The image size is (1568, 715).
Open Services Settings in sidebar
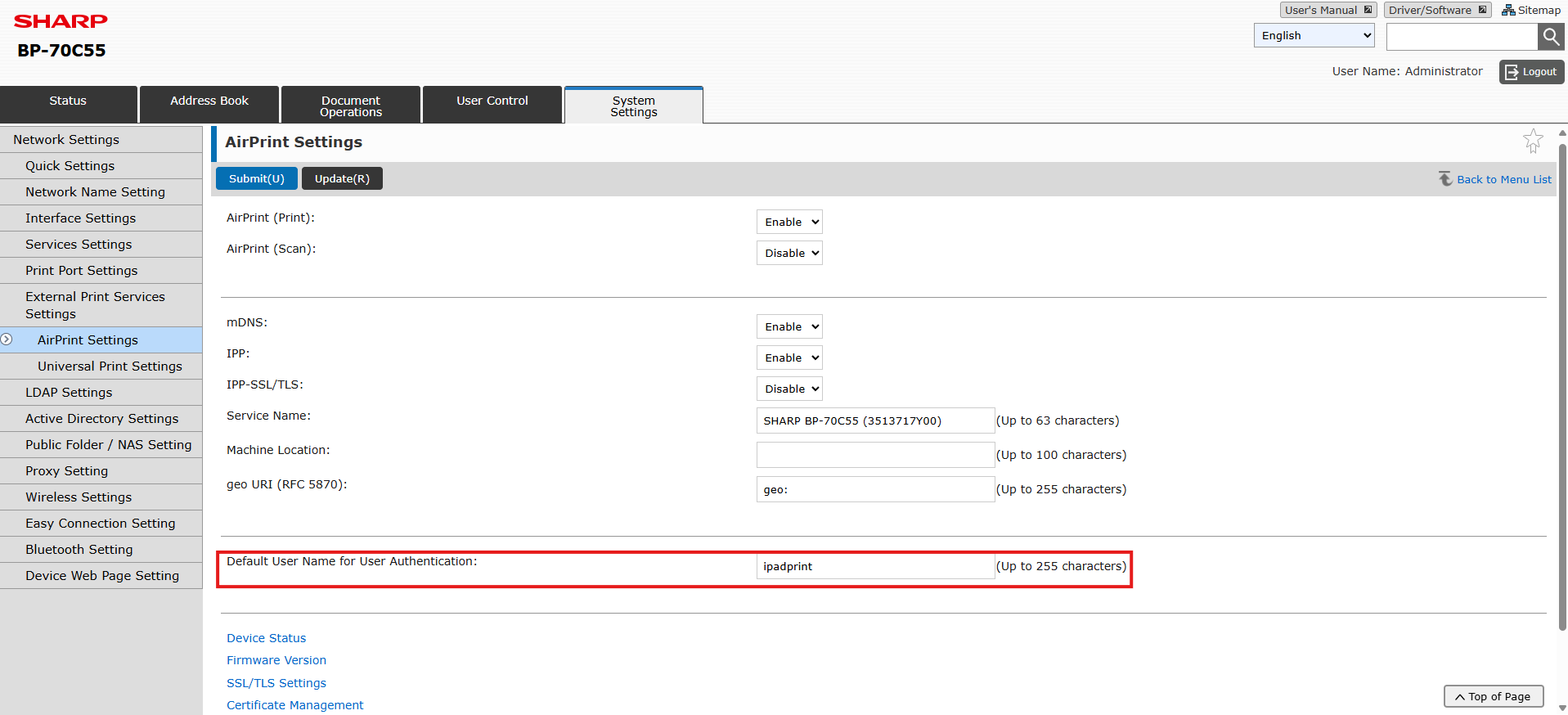[101, 245]
